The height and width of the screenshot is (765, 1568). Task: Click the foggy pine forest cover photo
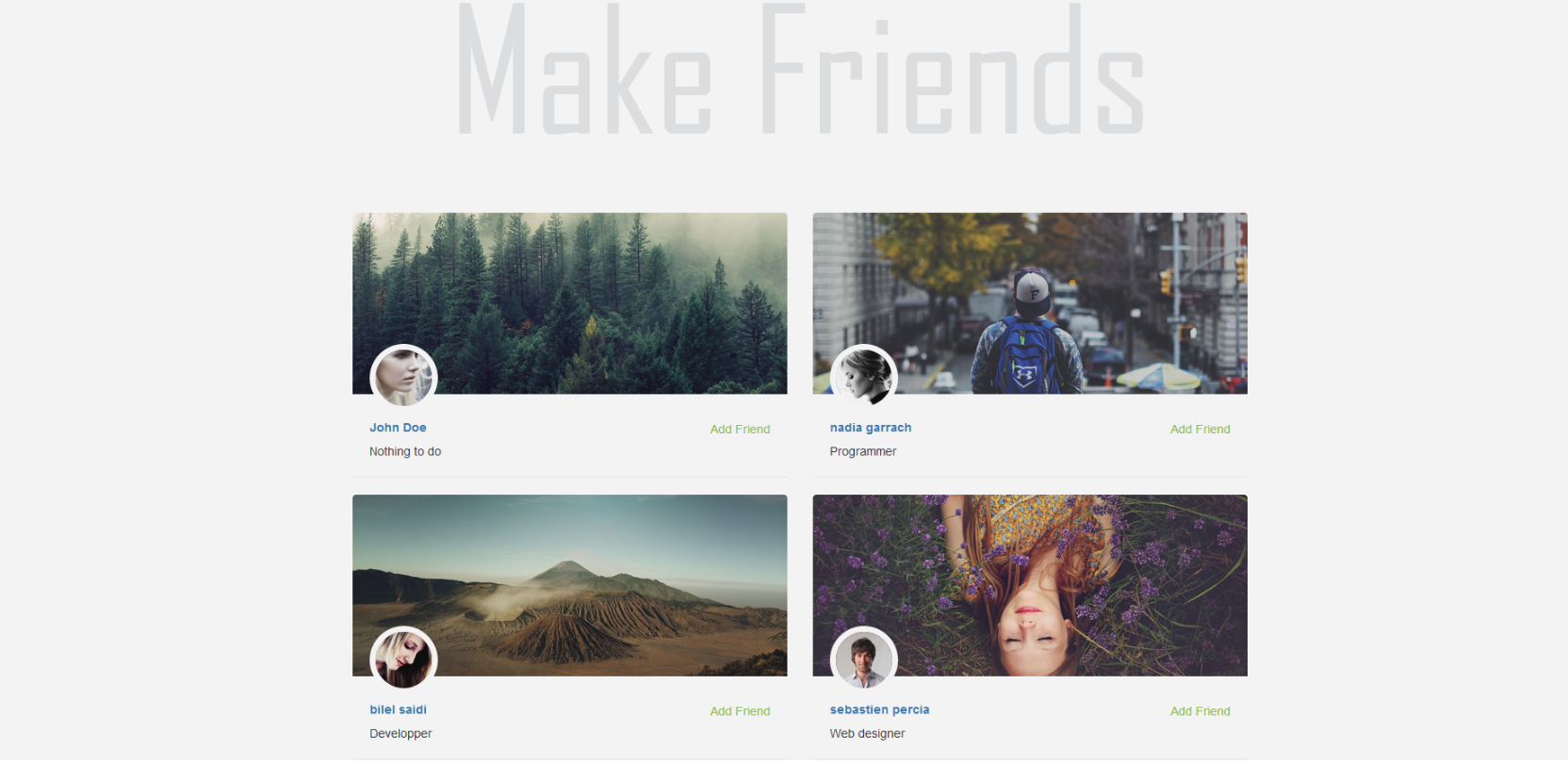pos(570,302)
